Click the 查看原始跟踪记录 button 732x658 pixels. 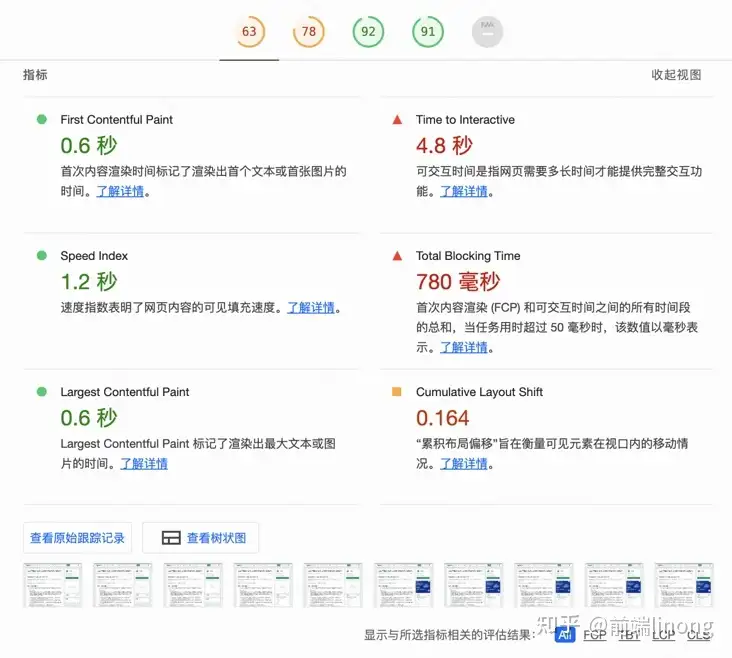tap(77, 538)
